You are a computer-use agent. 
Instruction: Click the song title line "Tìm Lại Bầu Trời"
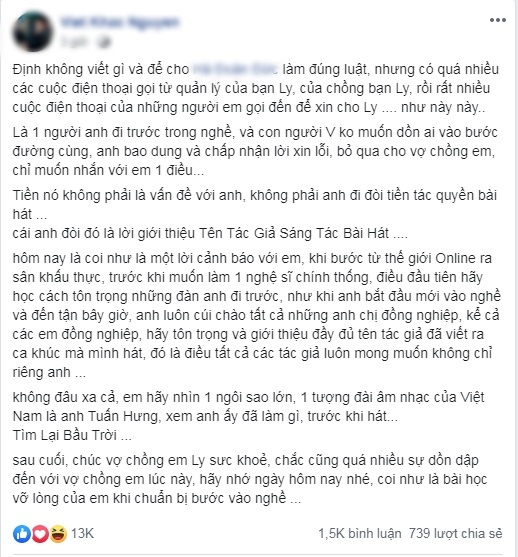pyautogui.click(x=72, y=435)
